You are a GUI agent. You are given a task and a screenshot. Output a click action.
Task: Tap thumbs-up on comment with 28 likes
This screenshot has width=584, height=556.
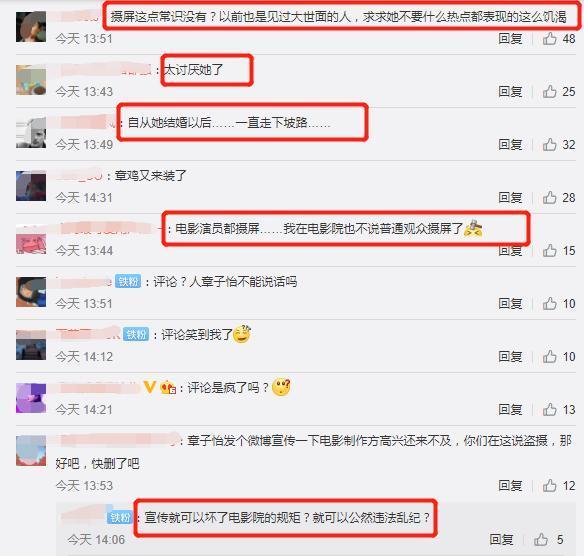550,197
